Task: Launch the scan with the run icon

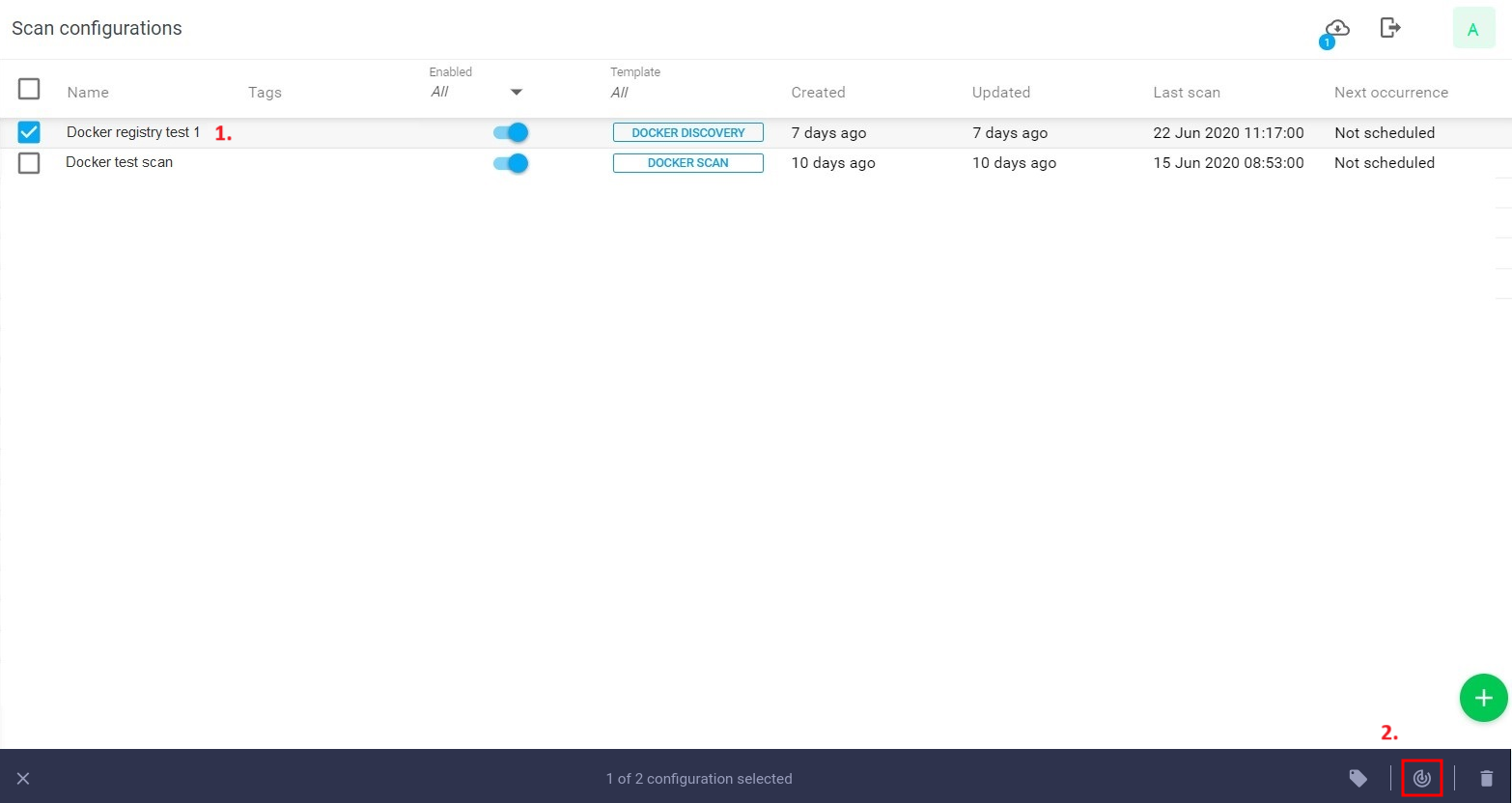Action: (x=1421, y=778)
